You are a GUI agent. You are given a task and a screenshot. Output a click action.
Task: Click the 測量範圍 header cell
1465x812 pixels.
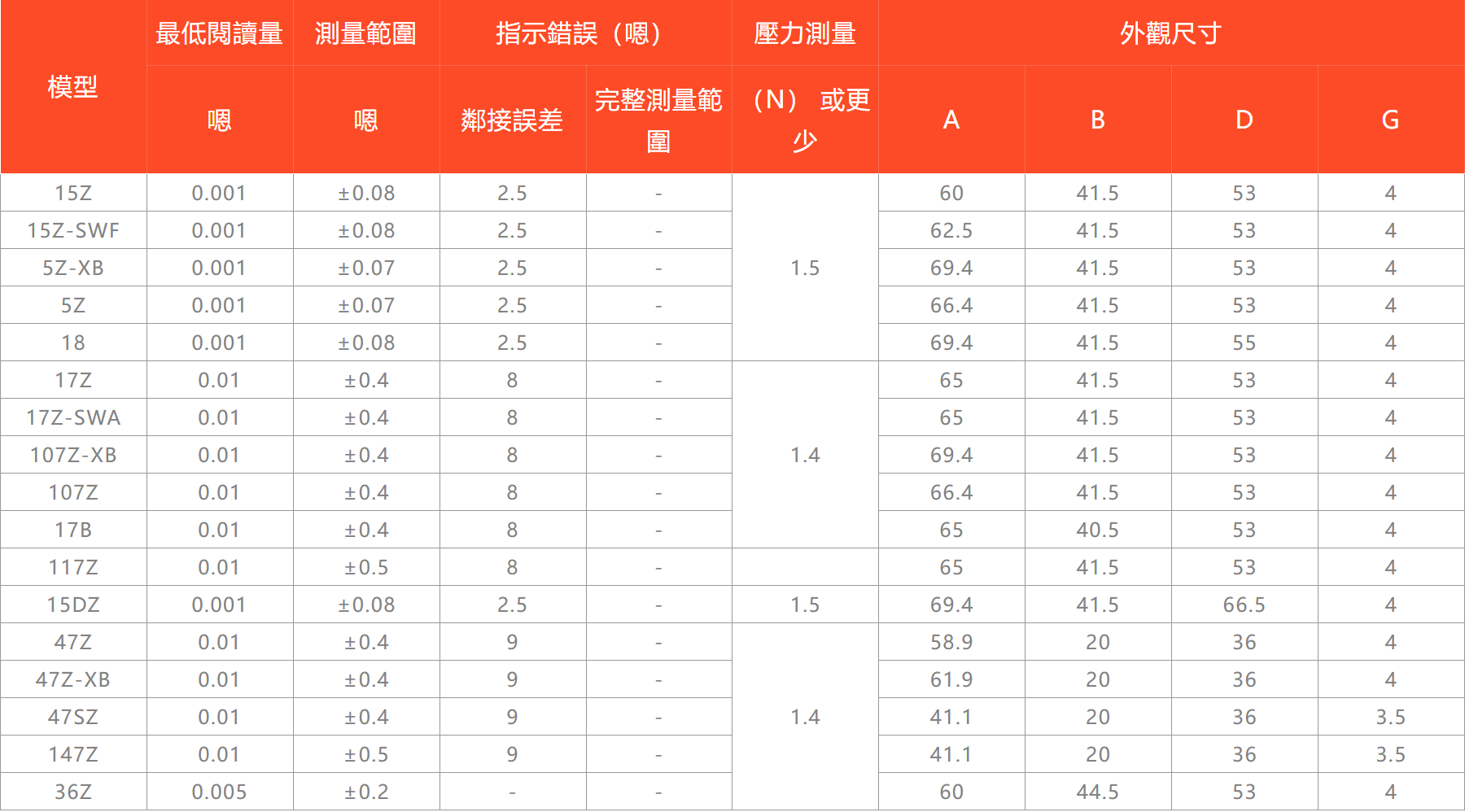[x=366, y=33]
